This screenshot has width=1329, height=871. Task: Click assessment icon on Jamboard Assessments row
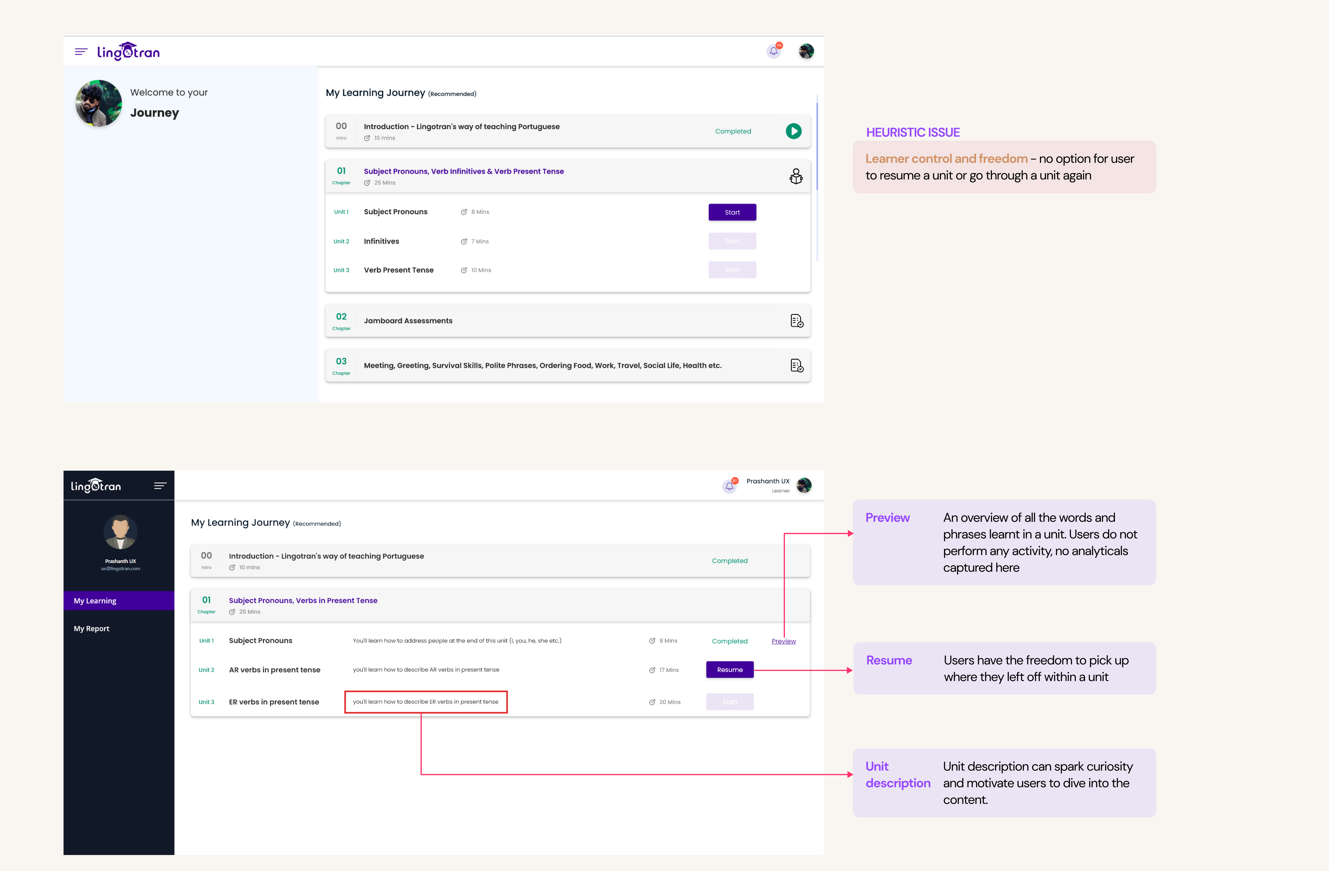[x=796, y=321]
